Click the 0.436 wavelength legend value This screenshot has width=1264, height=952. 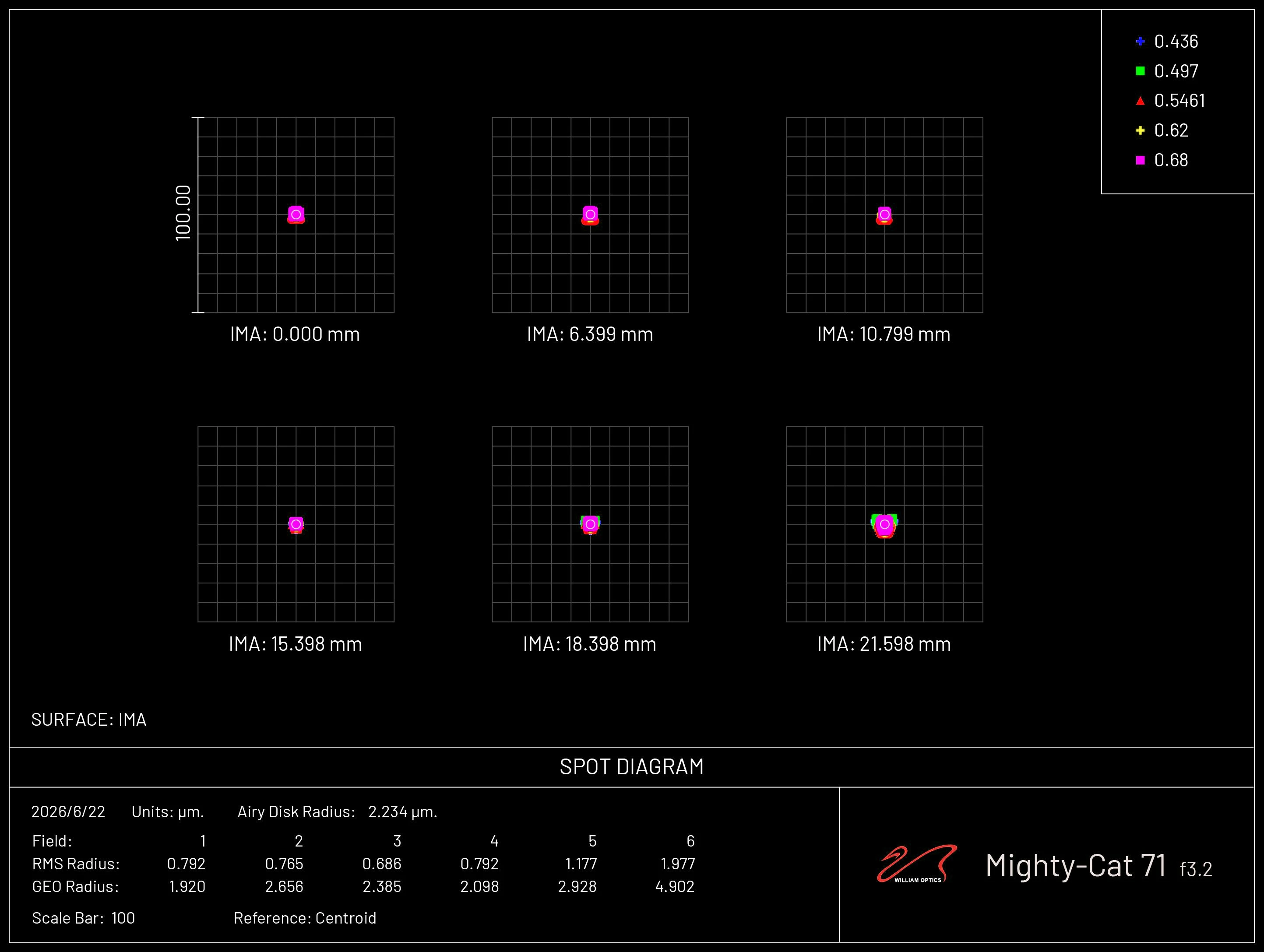click(x=1176, y=41)
